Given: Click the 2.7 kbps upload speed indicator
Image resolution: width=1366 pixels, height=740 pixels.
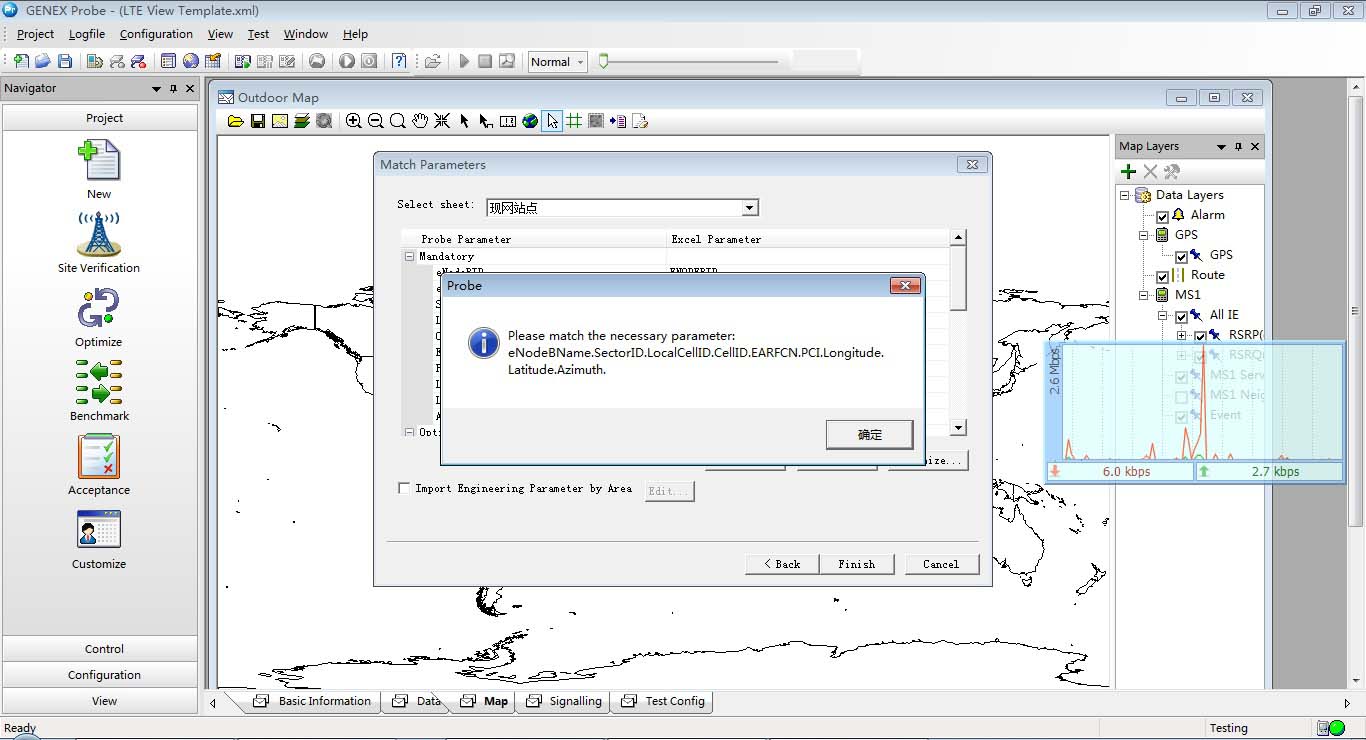Looking at the screenshot, I should (x=1269, y=471).
